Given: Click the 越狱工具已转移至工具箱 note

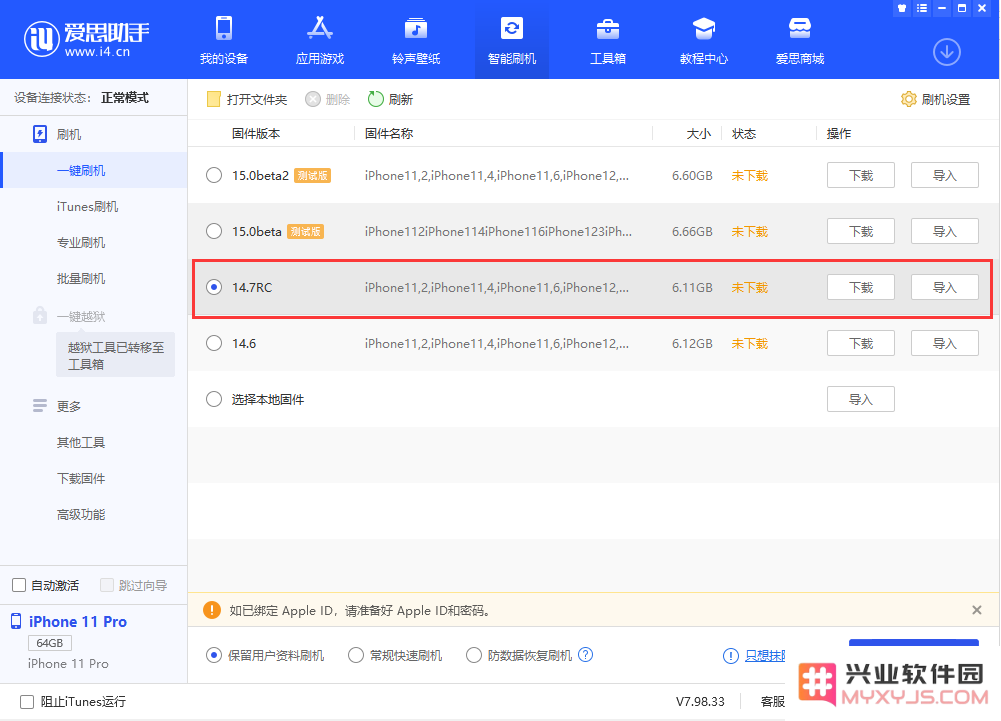Looking at the screenshot, I should pos(116,355).
